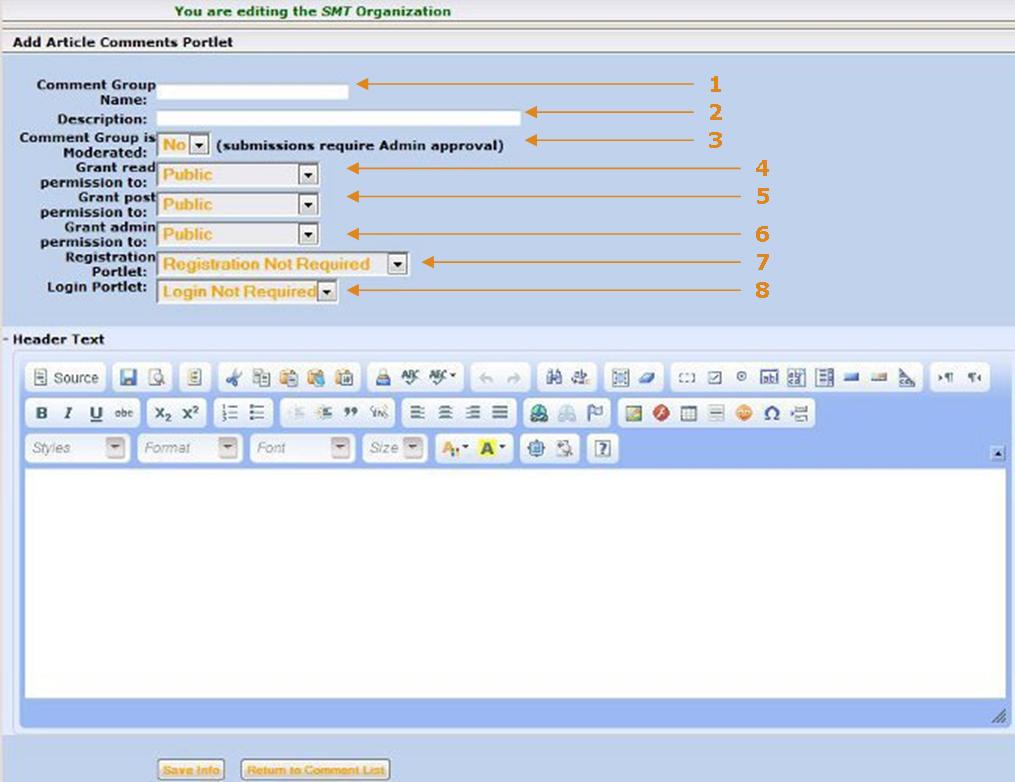Screen dimensions: 1015x782
Task: Open the Grant admin permission dropdown
Action: 238,234
